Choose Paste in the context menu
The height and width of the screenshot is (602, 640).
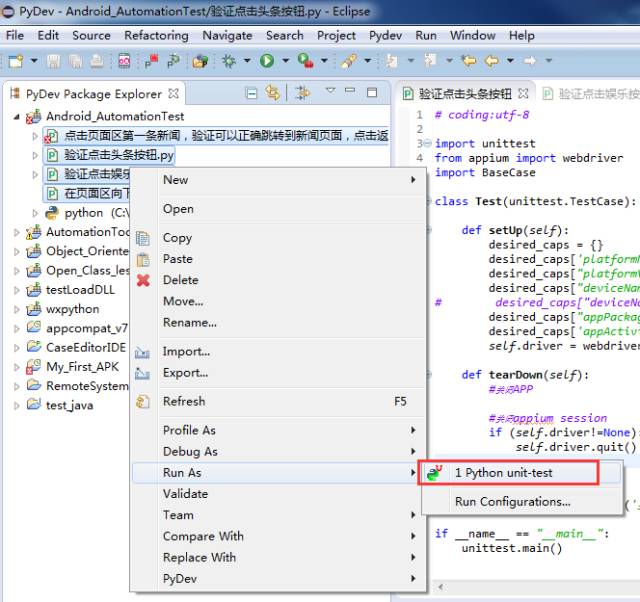point(279,259)
